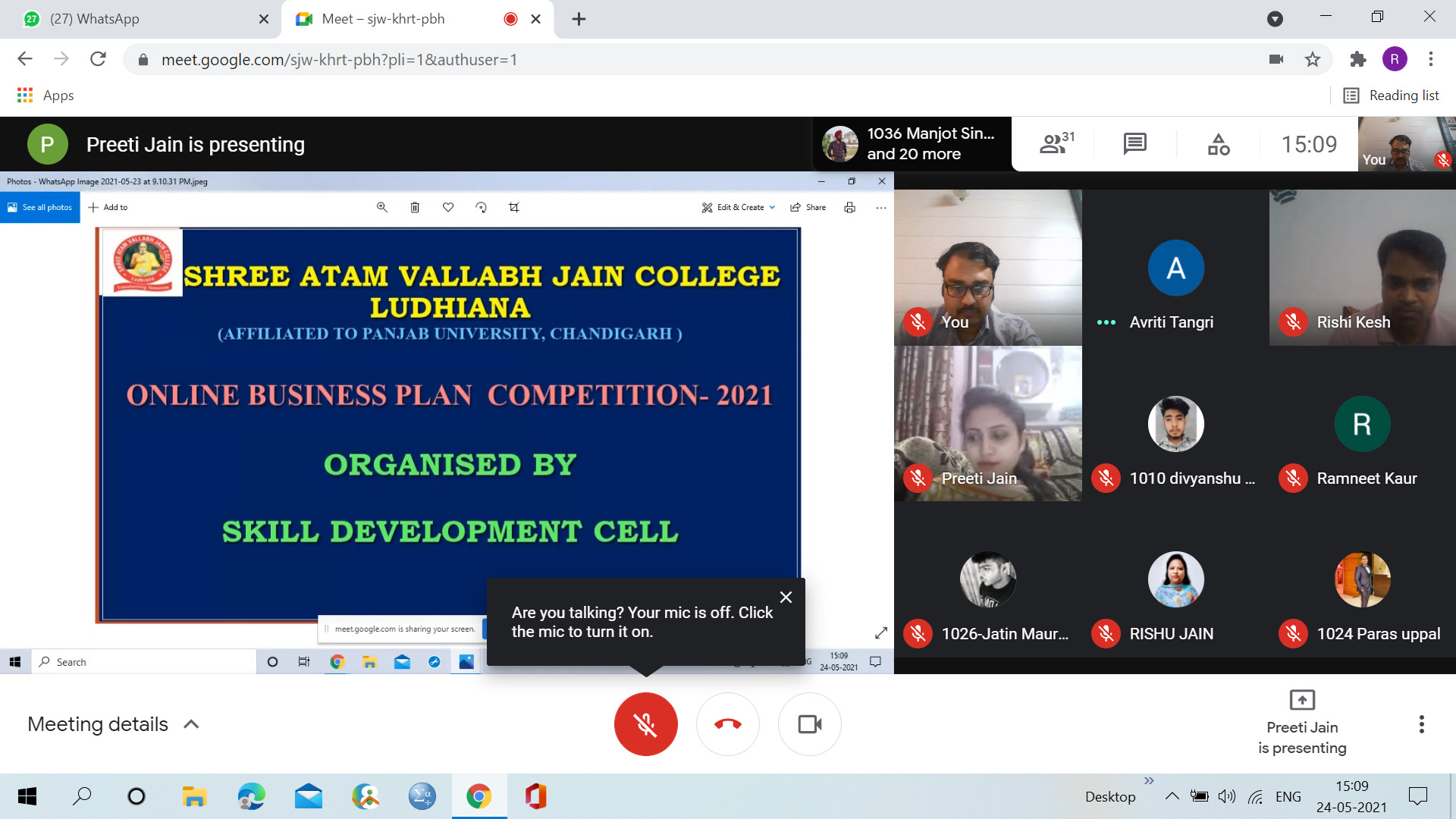This screenshot has width=1456, height=819.
Task: Click Avriti Tangri avatar tile
Action: [x=1175, y=268]
